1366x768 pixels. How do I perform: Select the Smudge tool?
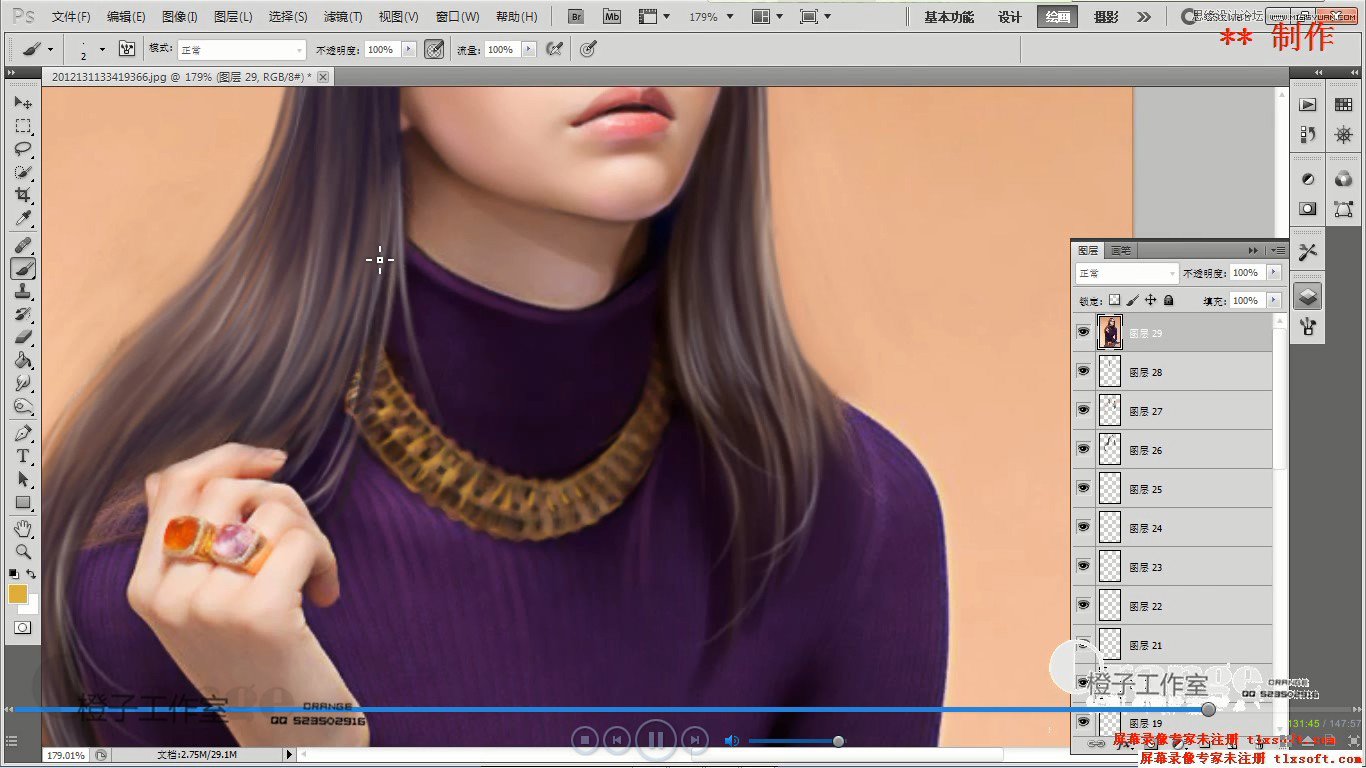pyautogui.click(x=22, y=383)
